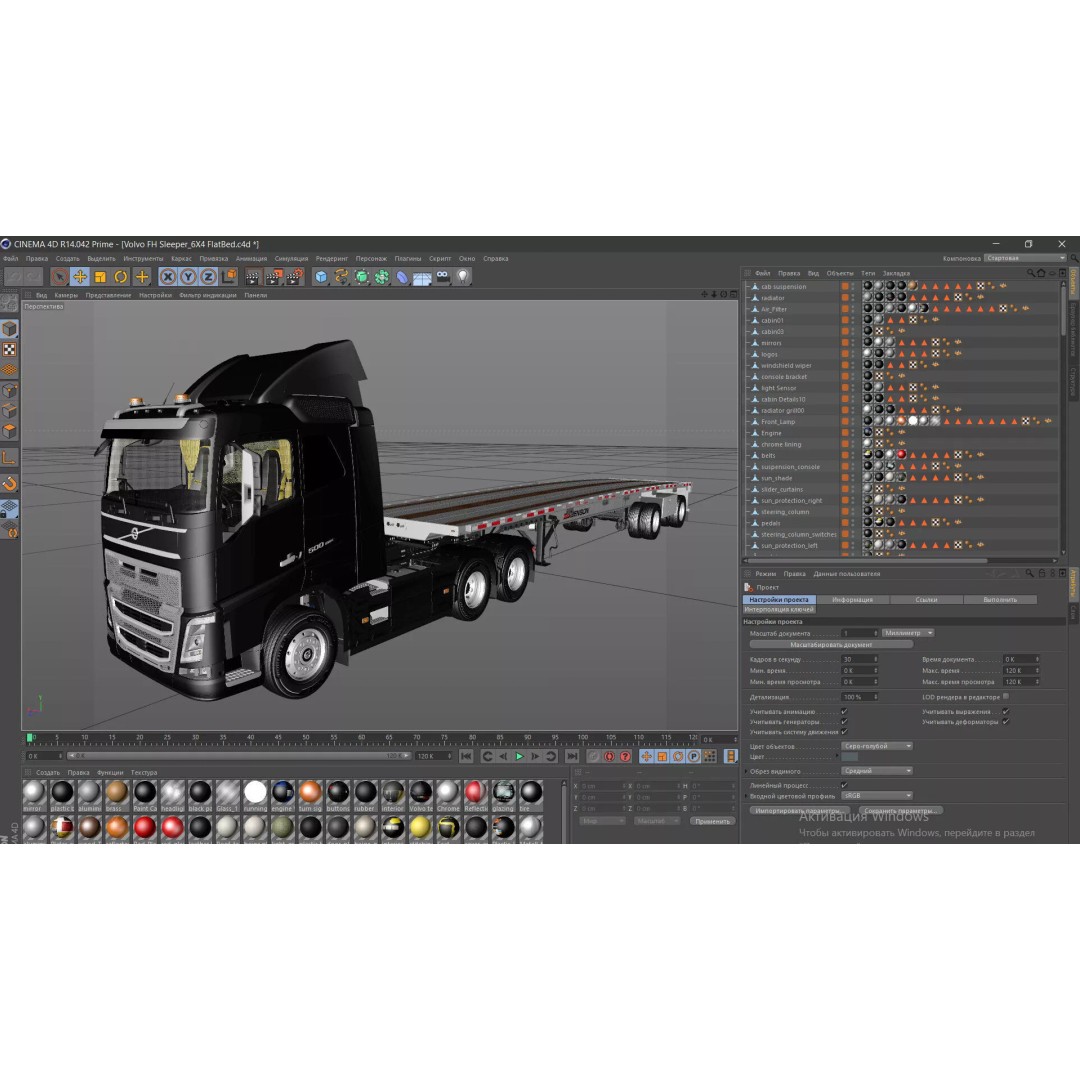This screenshot has width=1080, height=1080.
Task: Enable the LOD рендера в редакторе checkbox
Action: tap(1006, 697)
